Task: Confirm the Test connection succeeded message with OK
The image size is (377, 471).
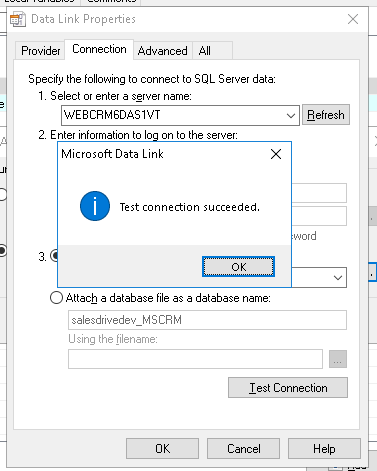Action: 238,267
